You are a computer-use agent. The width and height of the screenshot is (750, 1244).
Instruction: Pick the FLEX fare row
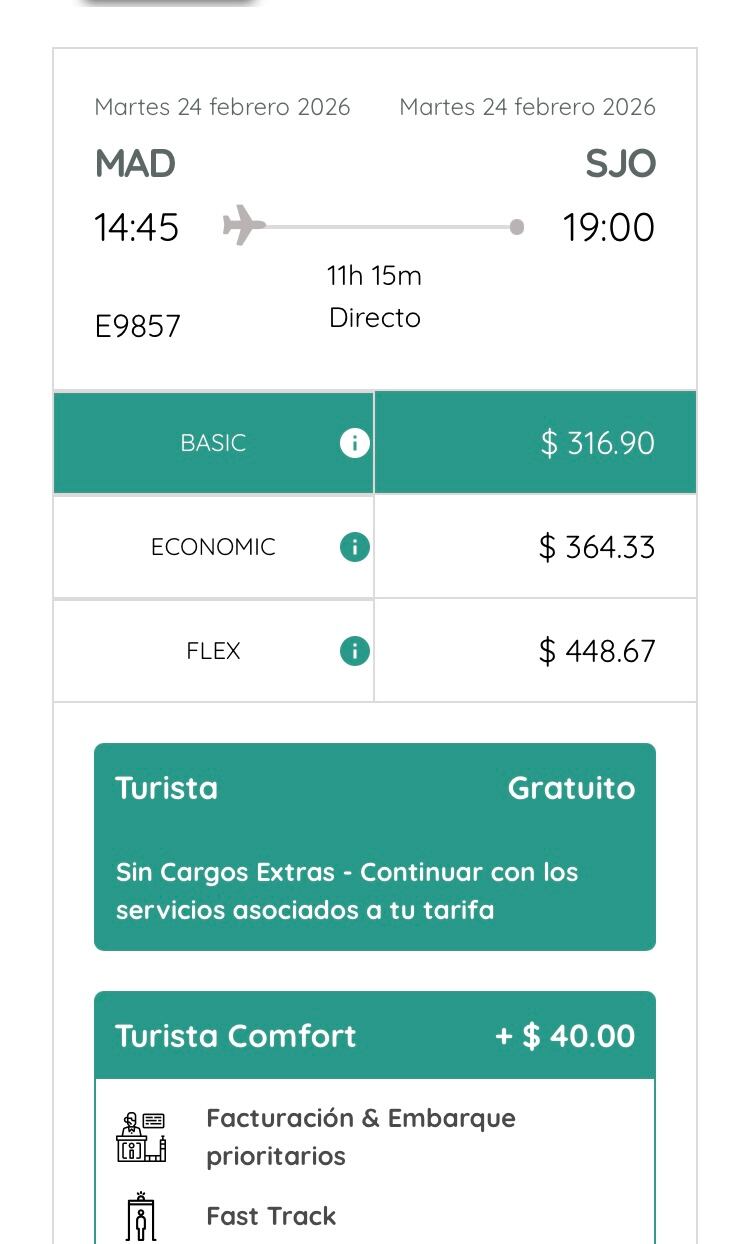(x=213, y=651)
